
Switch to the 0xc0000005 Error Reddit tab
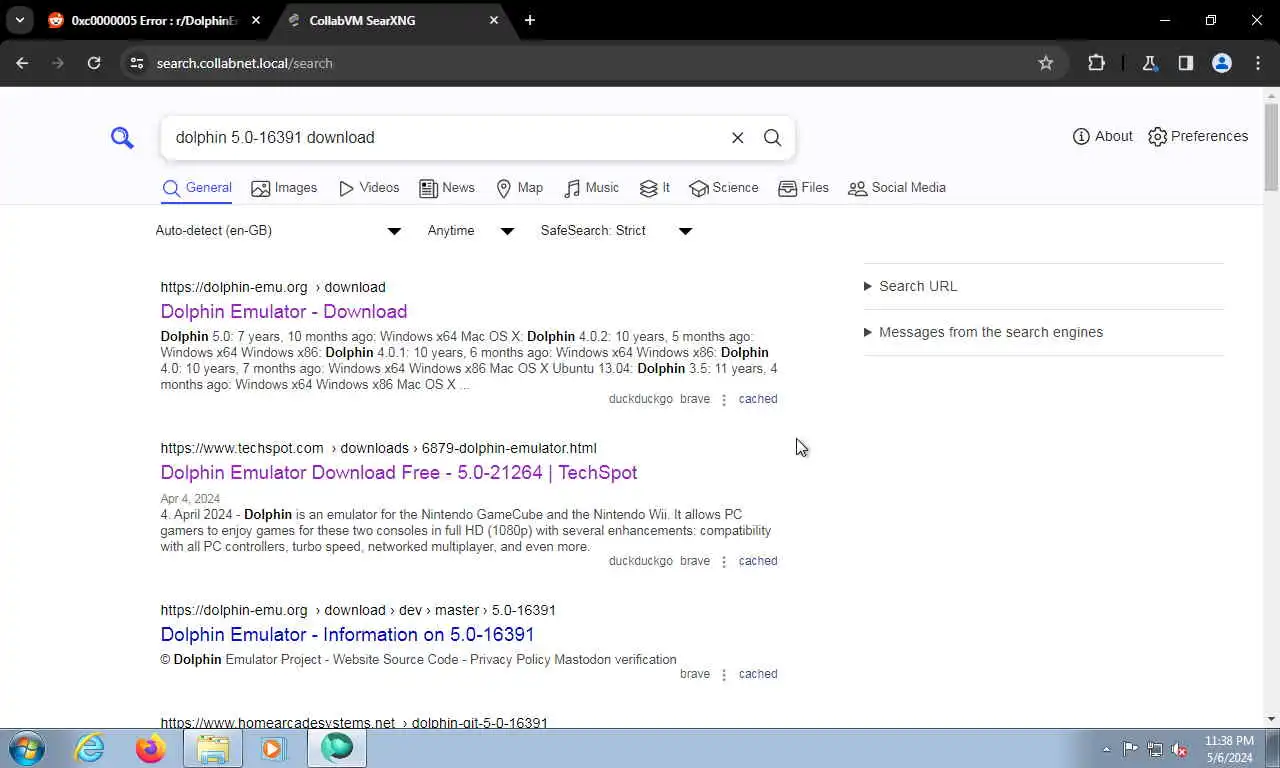pos(152,20)
